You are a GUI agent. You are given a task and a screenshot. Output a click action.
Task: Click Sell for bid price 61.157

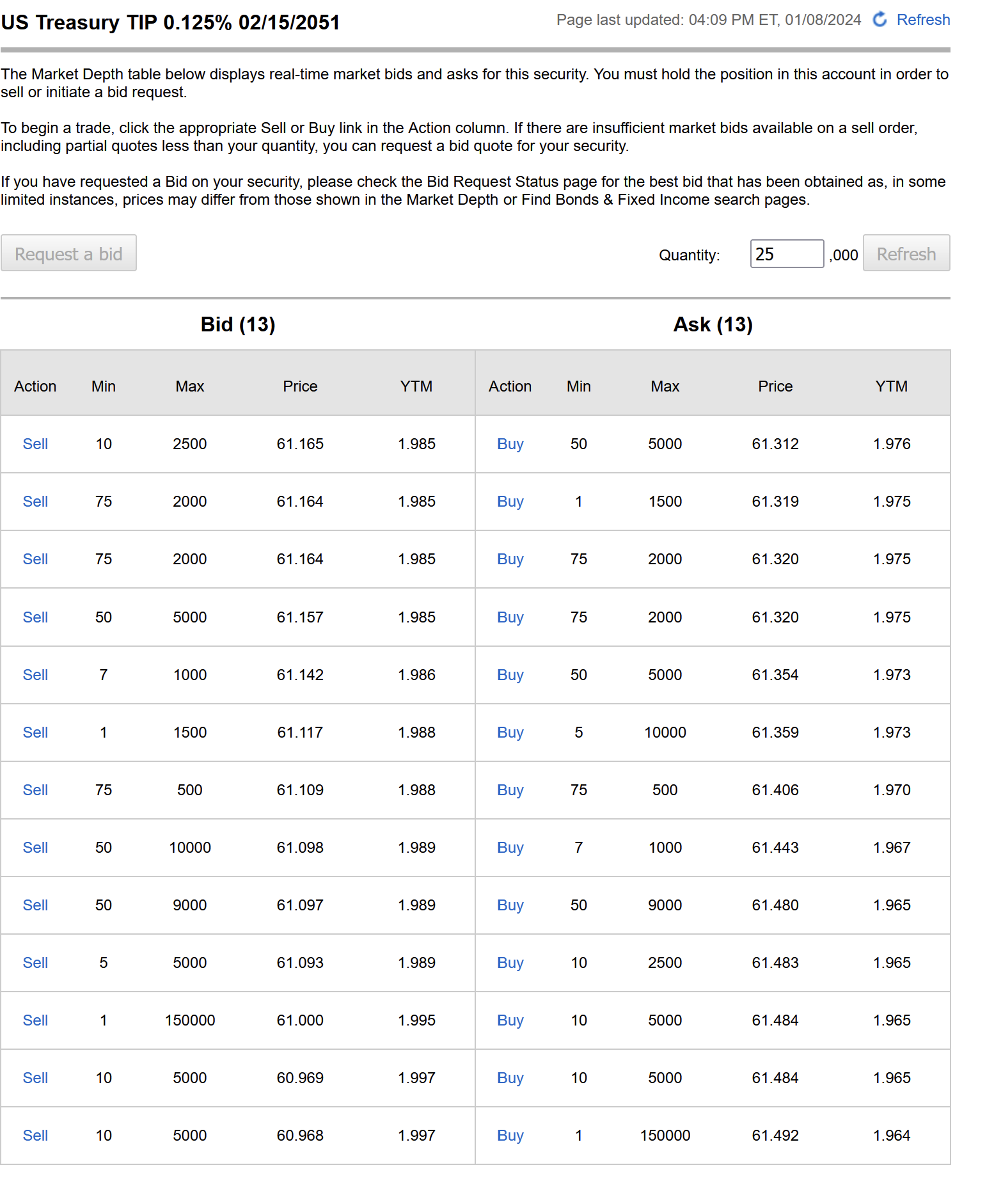pos(36,617)
